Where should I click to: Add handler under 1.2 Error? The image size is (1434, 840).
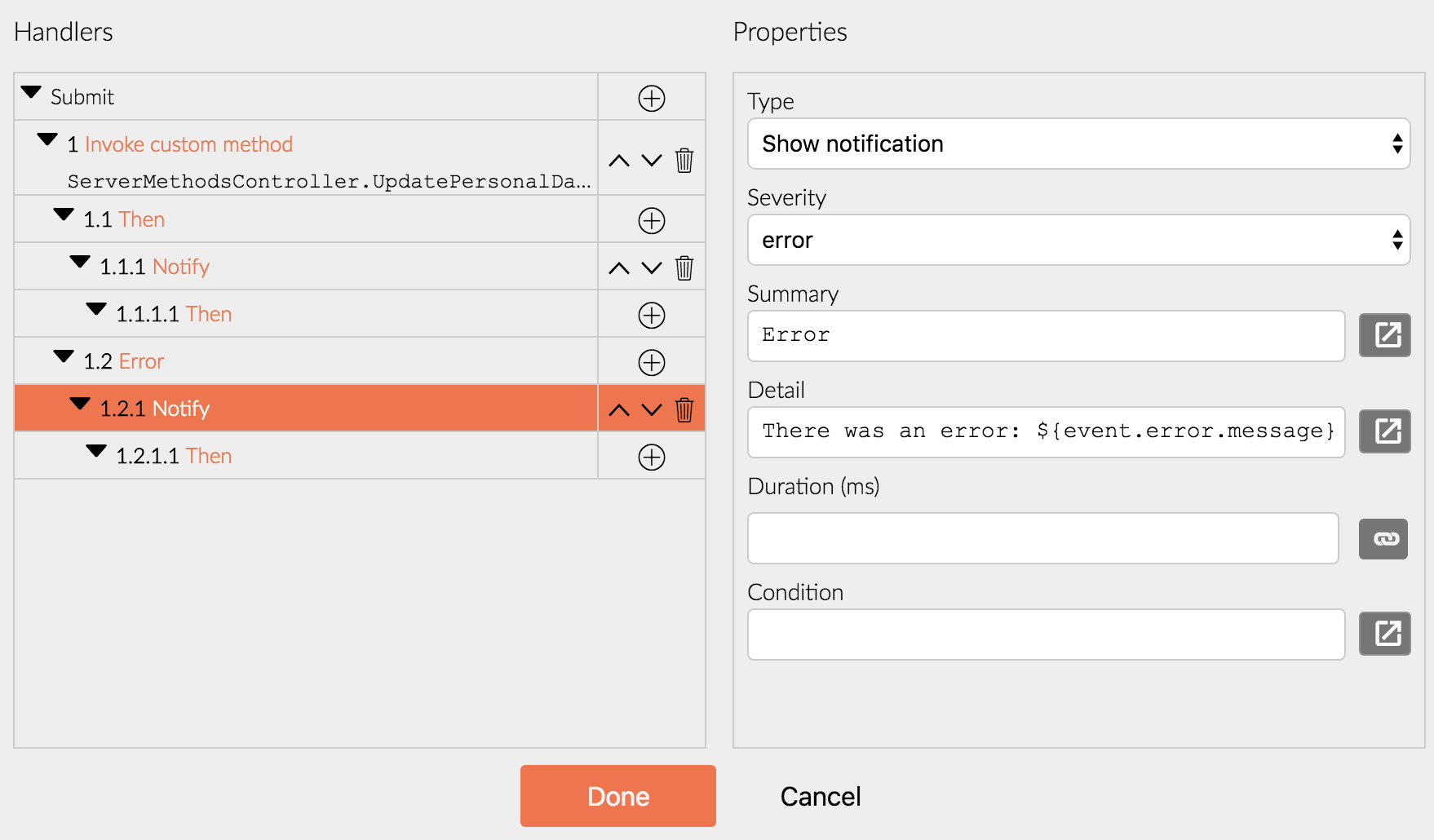[651, 362]
